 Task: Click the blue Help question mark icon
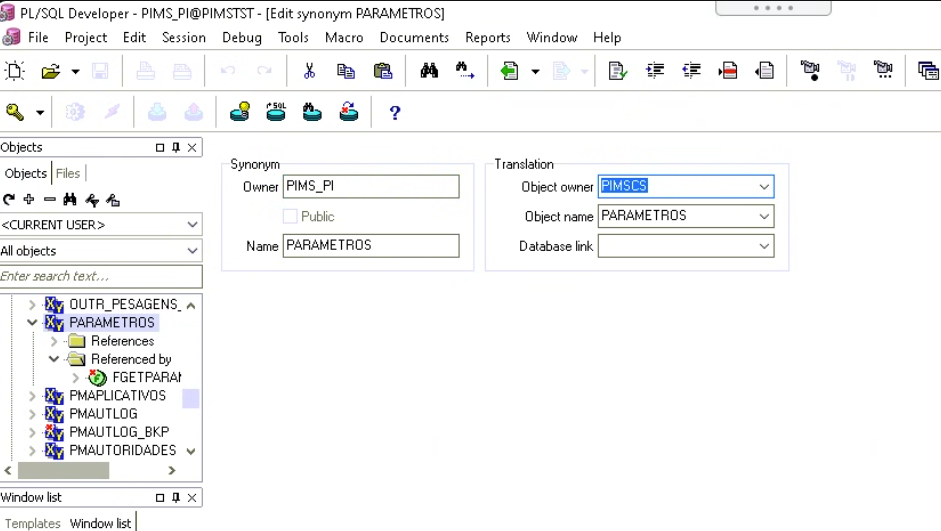tap(395, 113)
